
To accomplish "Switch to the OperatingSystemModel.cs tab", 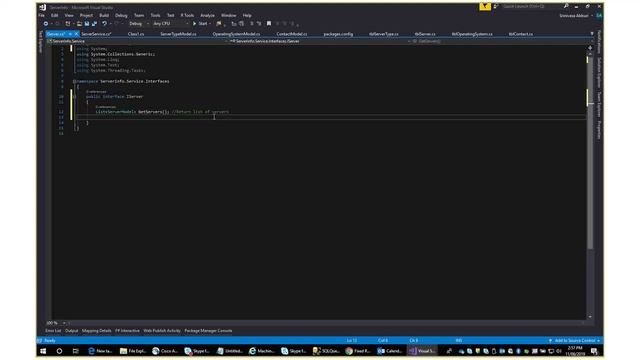I will [x=236, y=34].
